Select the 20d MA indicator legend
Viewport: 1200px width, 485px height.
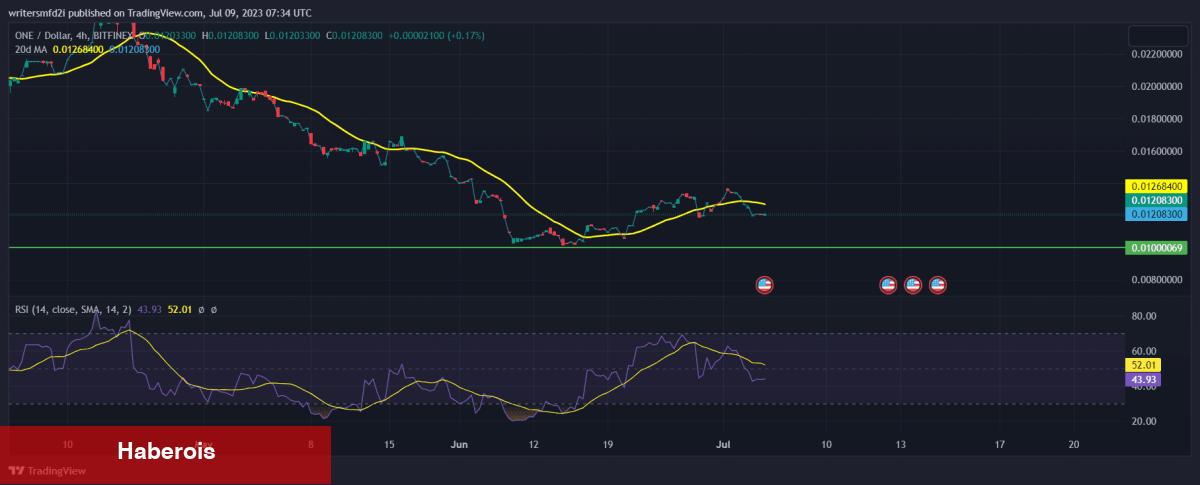[32, 48]
